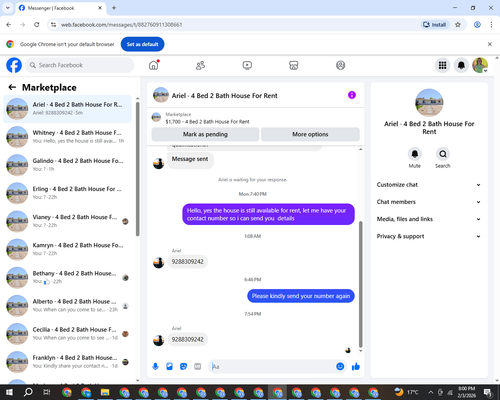Screen dimensions: 500x400
Task: Click the Chrome address bar URL
Action: click(121, 25)
